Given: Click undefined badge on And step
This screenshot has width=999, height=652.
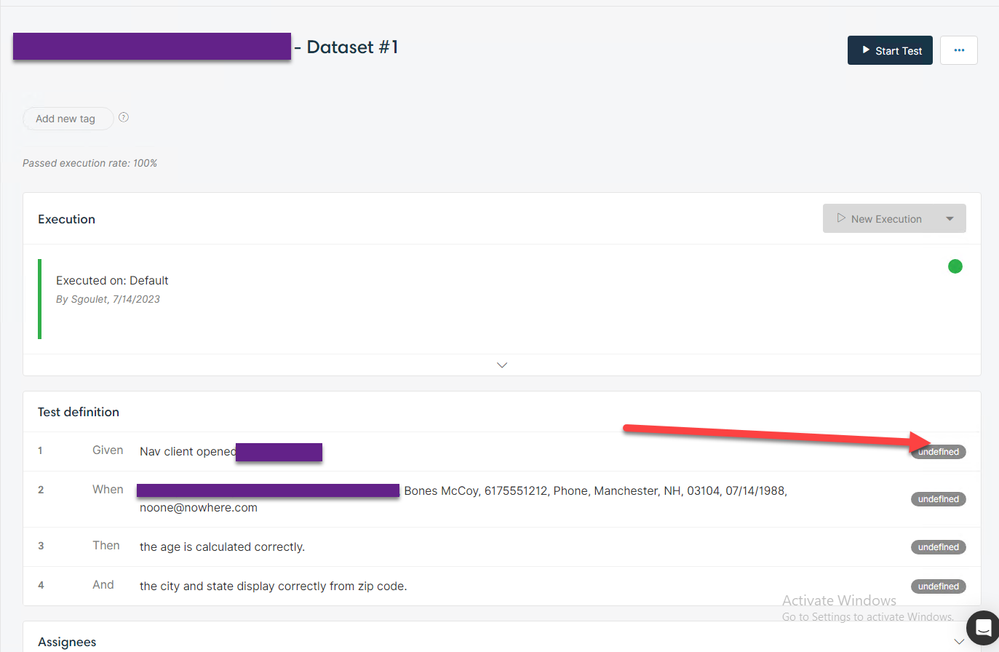Looking at the screenshot, I should [938, 586].
